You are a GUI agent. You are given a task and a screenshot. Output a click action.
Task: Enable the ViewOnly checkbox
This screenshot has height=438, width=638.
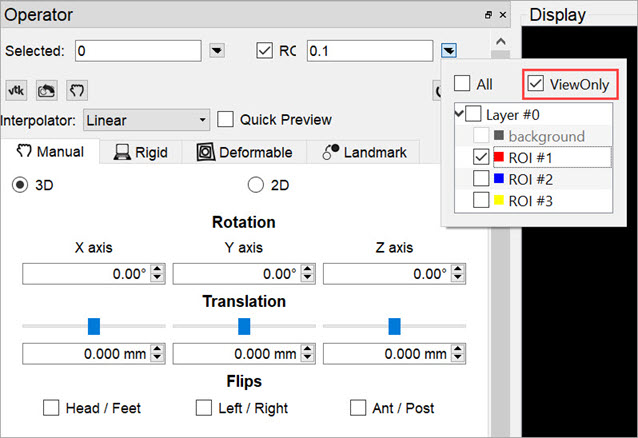pos(536,85)
